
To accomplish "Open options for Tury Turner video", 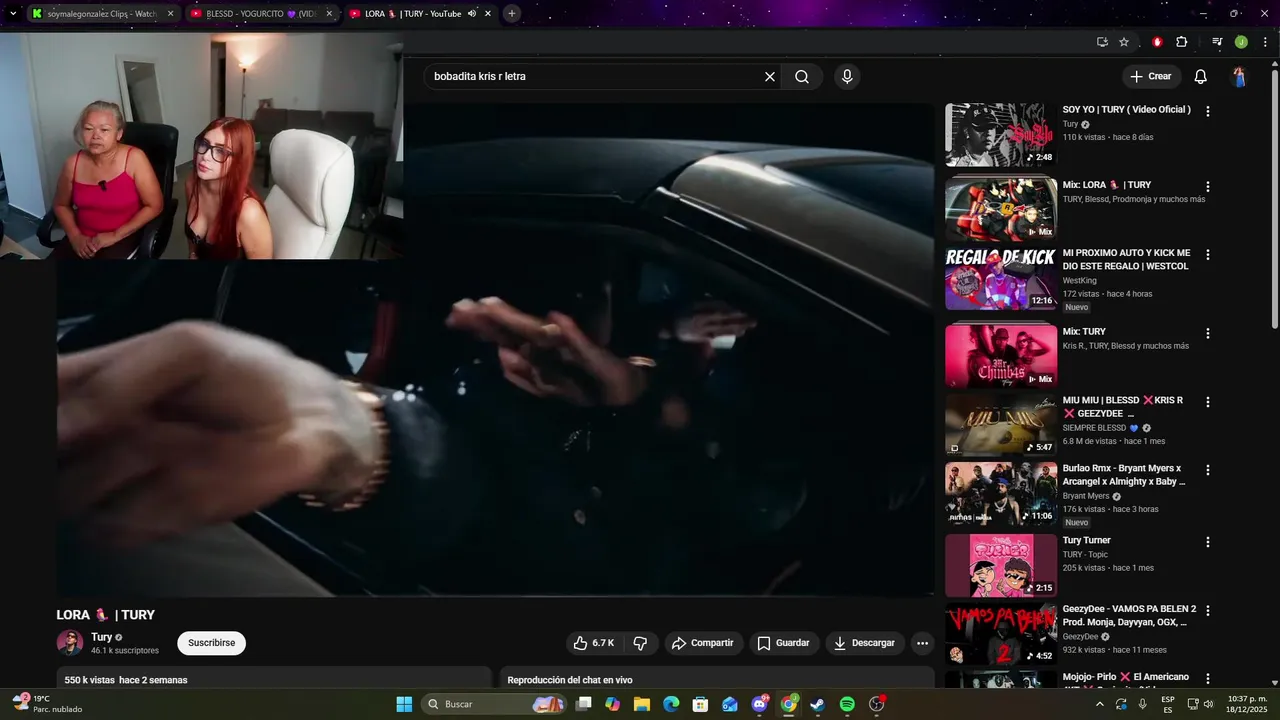I will 1208,542.
